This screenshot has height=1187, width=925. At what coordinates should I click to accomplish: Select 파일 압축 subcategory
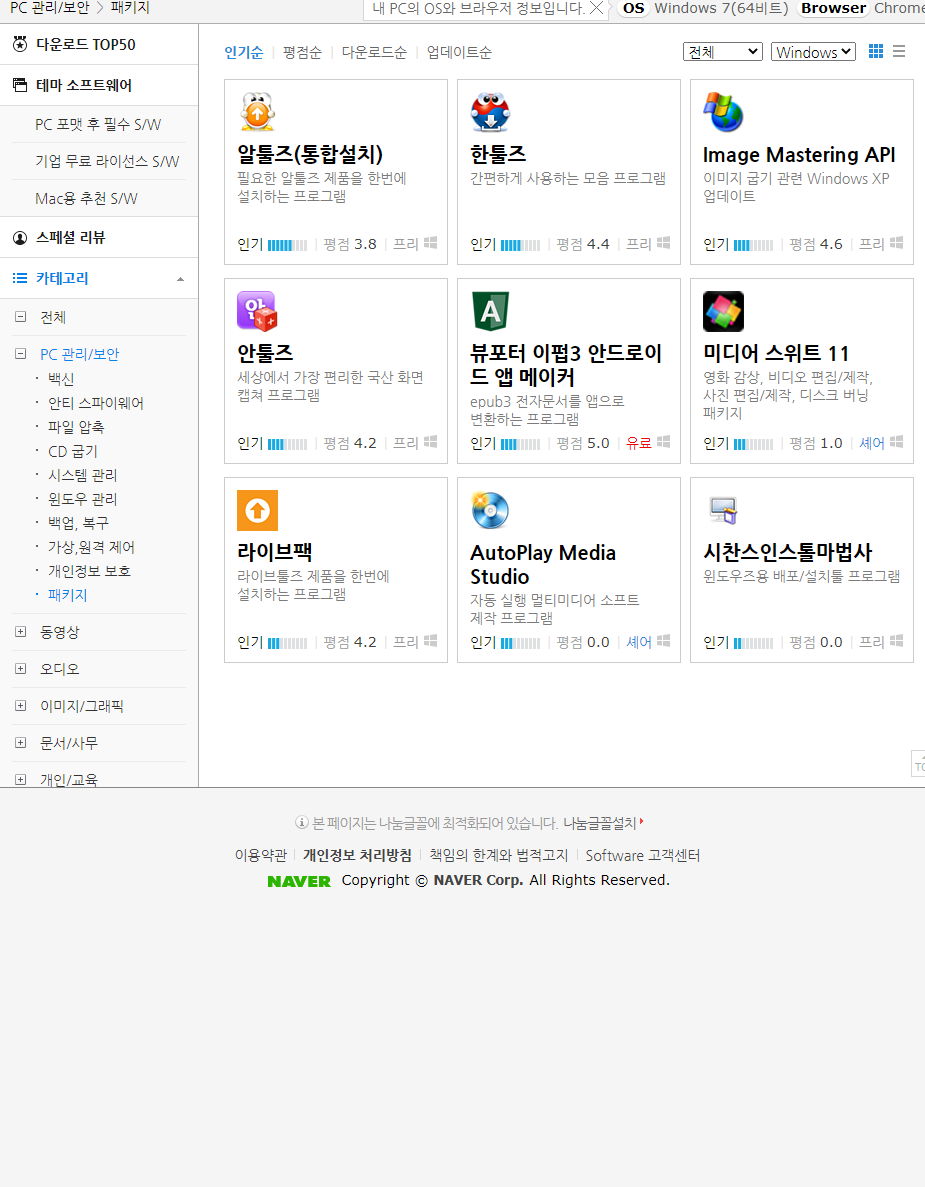click(x=76, y=427)
